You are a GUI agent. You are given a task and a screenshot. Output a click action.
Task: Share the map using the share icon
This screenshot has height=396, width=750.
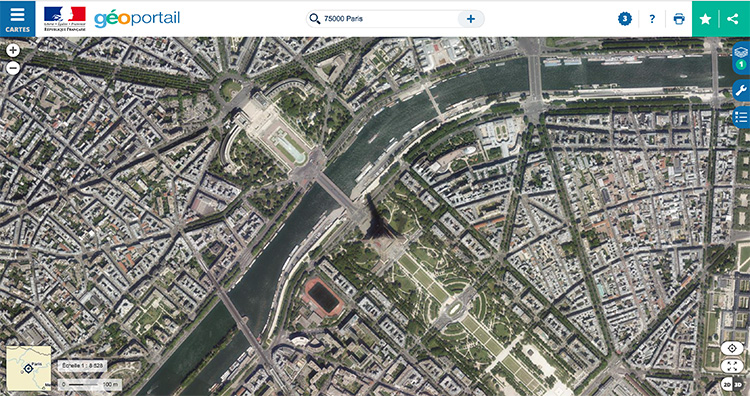[732, 19]
